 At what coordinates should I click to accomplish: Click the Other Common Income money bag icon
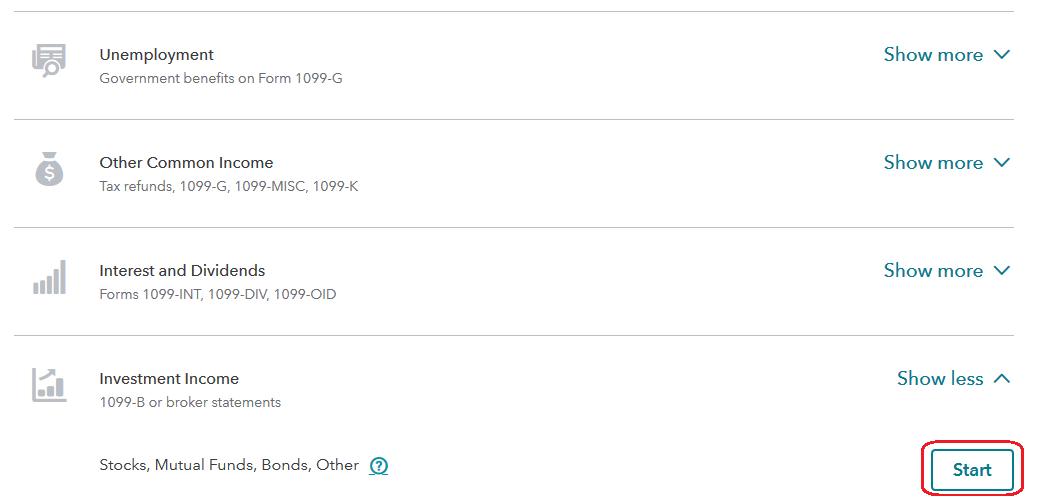coord(49,168)
